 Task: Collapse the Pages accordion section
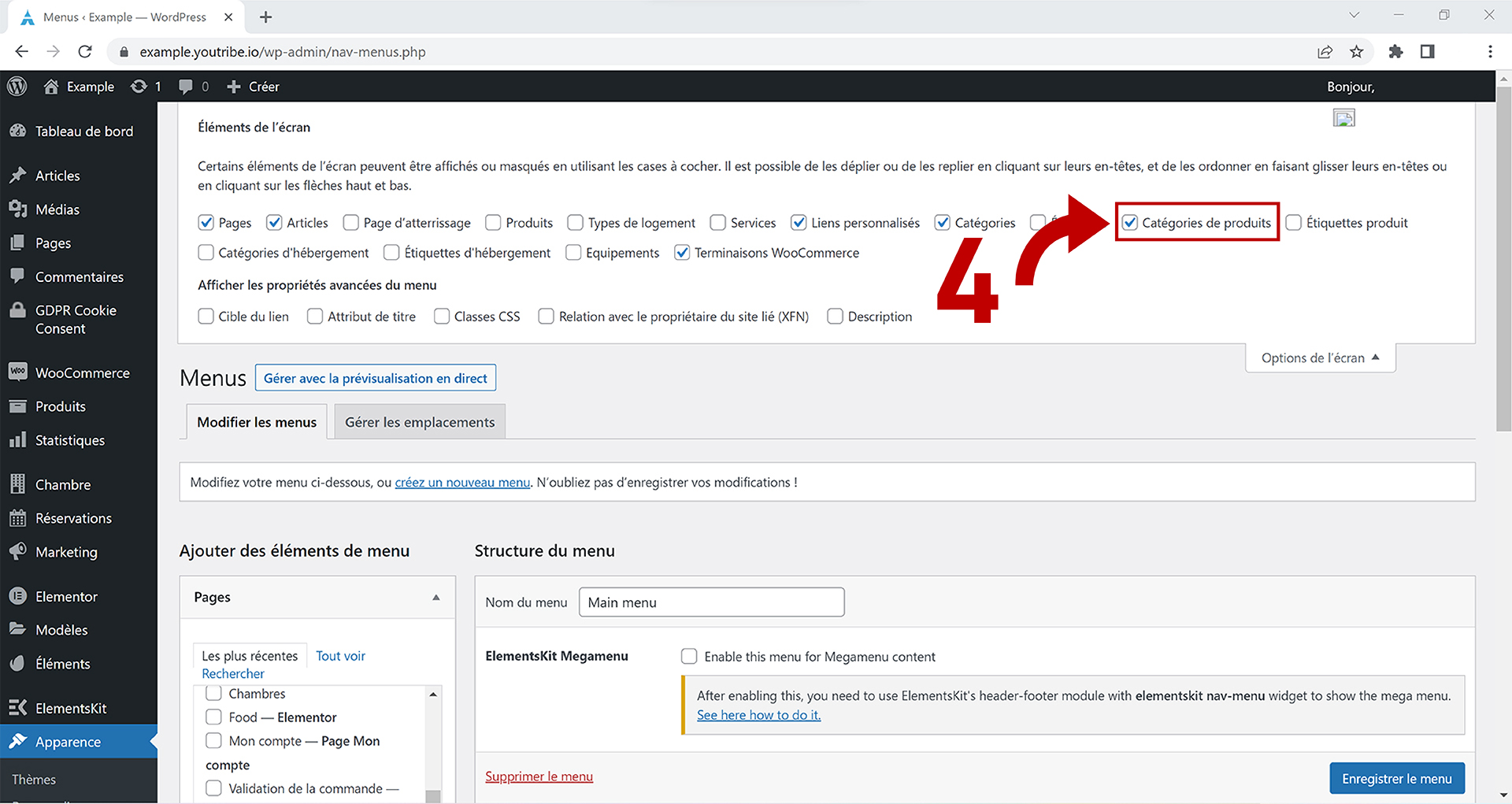(435, 598)
